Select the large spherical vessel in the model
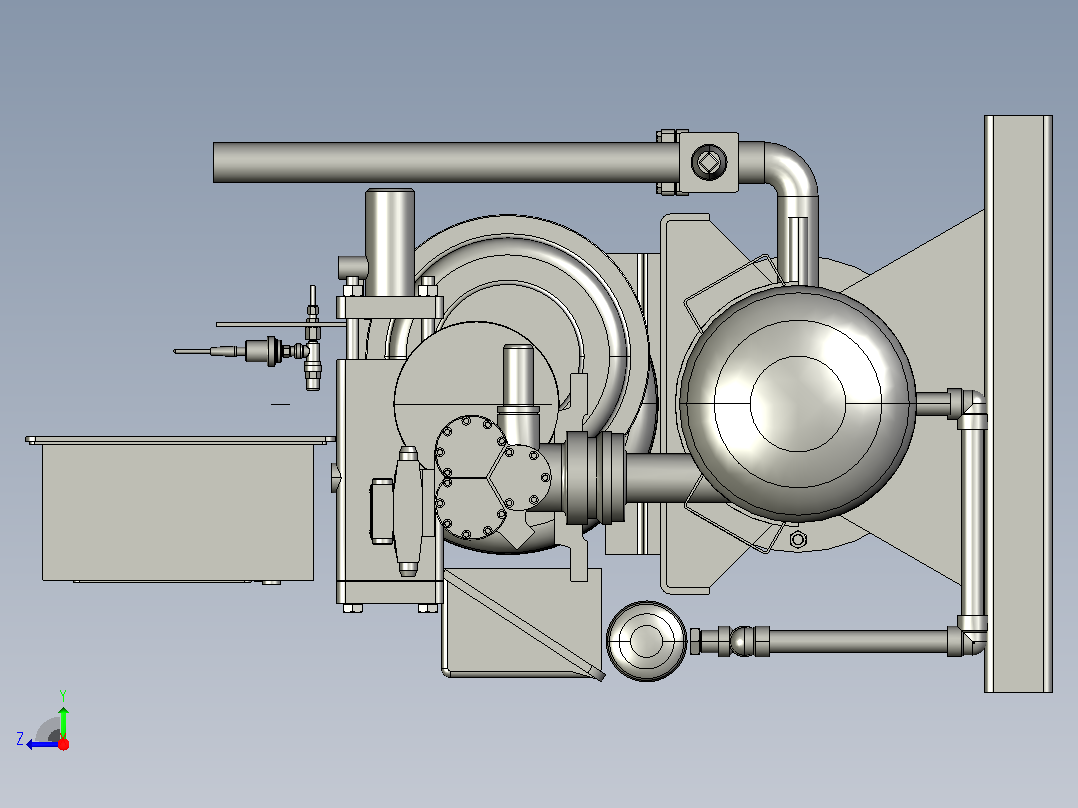This screenshot has width=1078, height=808. click(798, 403)
